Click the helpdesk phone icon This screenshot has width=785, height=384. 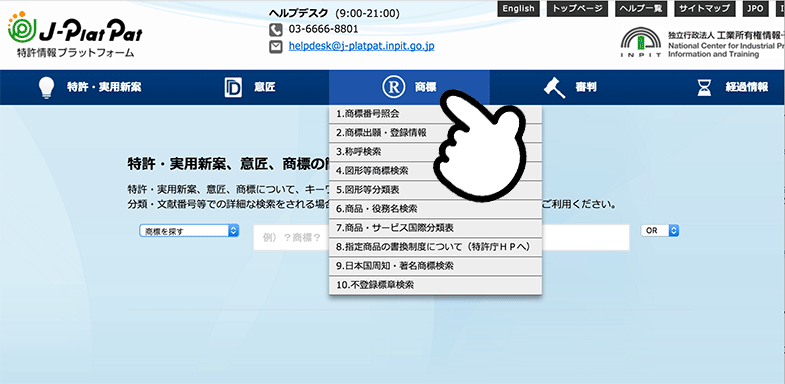(x=276, y=30)
